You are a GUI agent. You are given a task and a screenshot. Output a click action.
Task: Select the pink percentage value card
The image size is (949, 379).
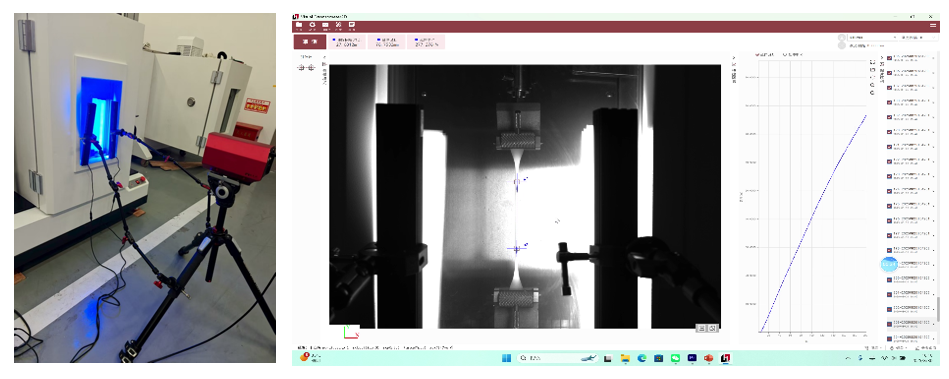click(x=426, y=42)
